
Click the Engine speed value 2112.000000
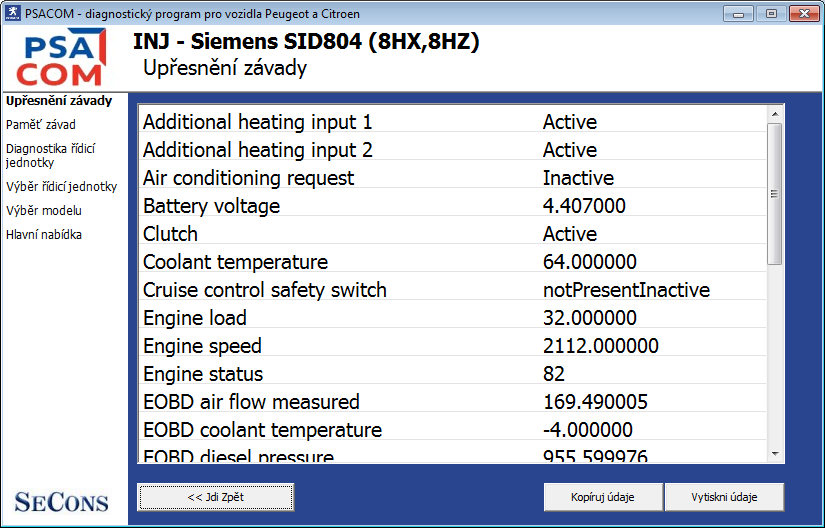pyautogui.click(x=600, y=346)
